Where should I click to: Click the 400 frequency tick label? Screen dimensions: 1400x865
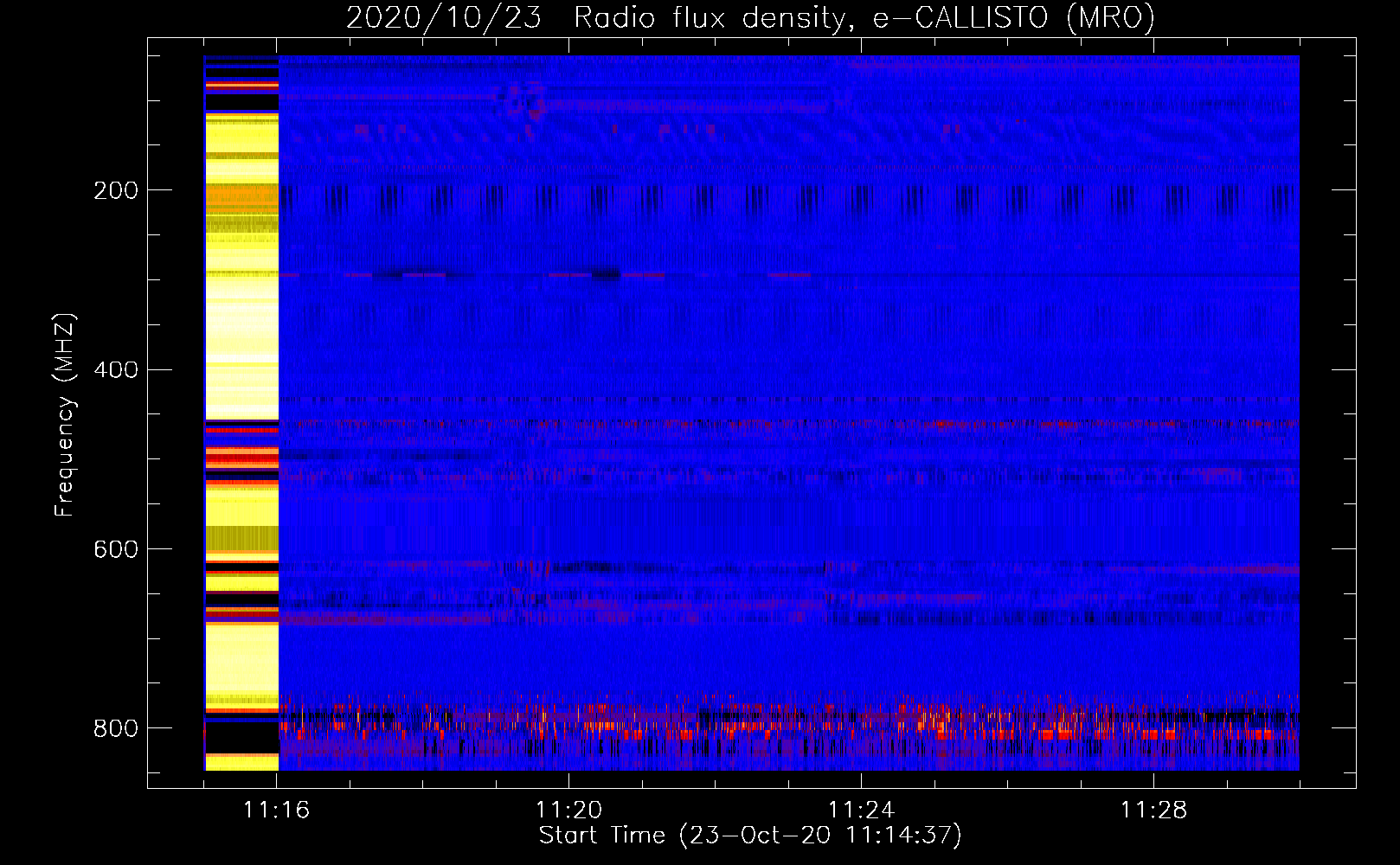point(116,370)
